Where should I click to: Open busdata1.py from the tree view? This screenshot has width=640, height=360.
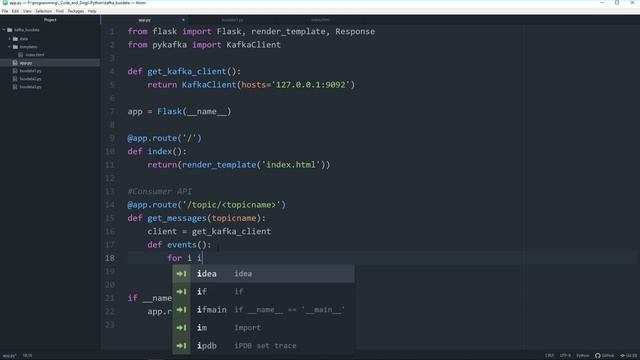tap(31, 71)
